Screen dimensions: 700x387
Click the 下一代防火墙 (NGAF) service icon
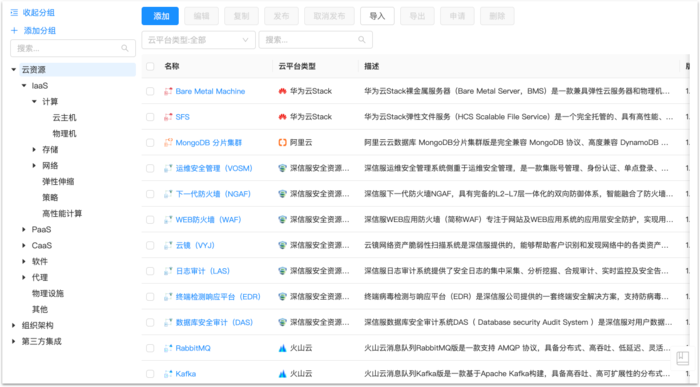tap(168, 194)
